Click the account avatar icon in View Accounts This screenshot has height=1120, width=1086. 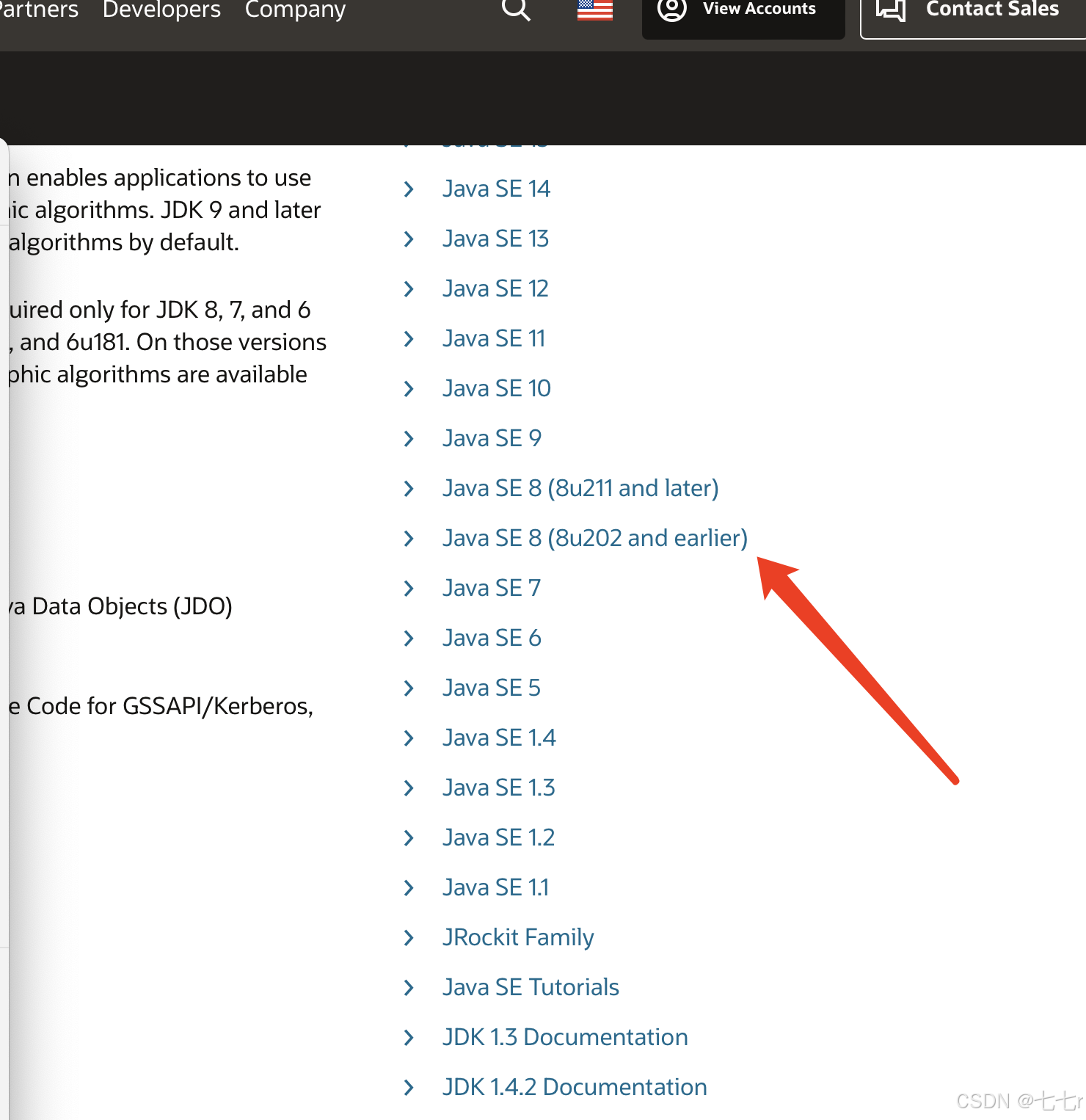click(x=671, y=10)
